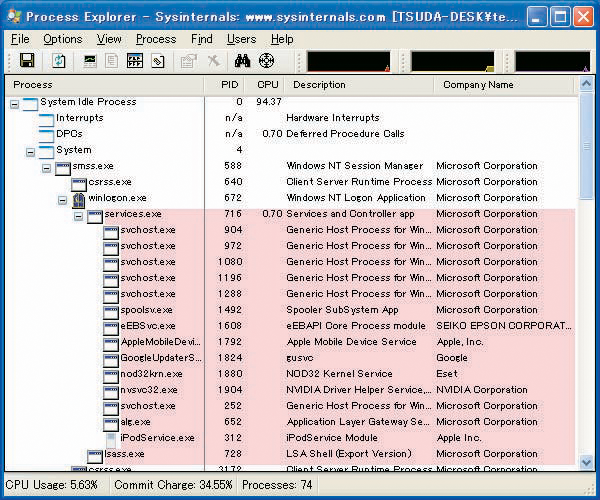
Task: Open the Find menu
Action: coord(202,39)
